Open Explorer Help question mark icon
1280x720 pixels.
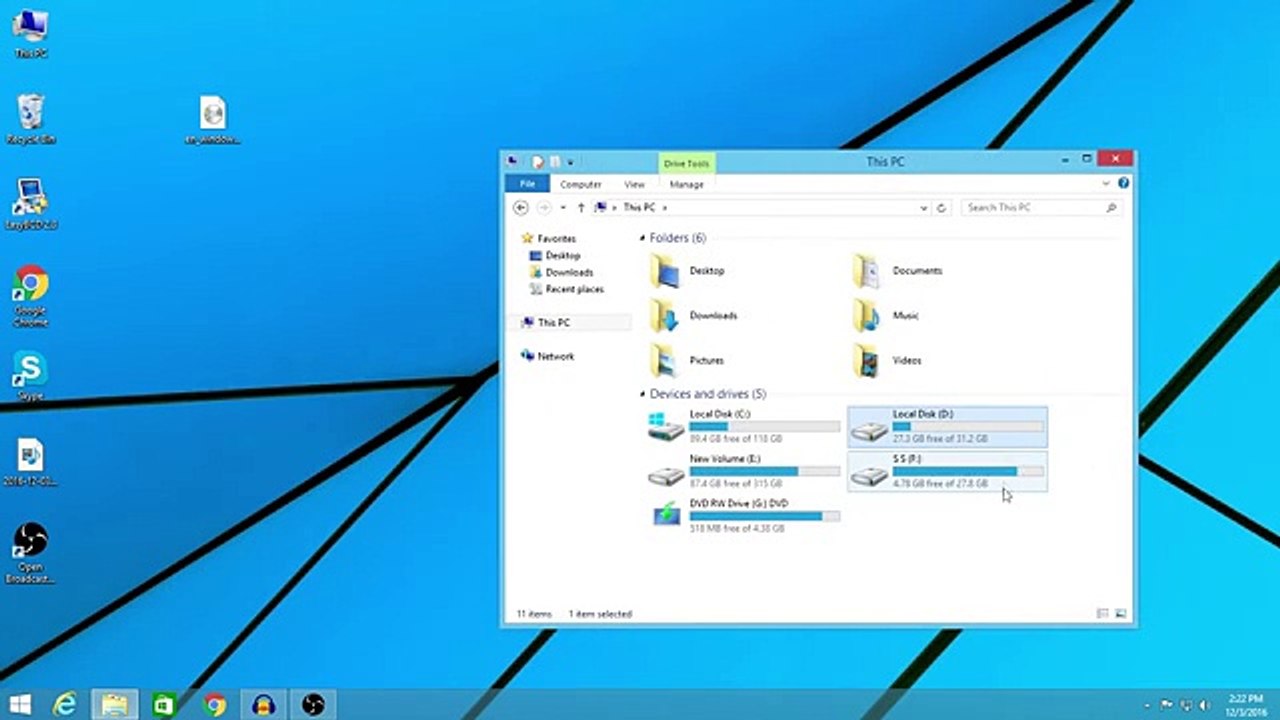pos(1123,184)
